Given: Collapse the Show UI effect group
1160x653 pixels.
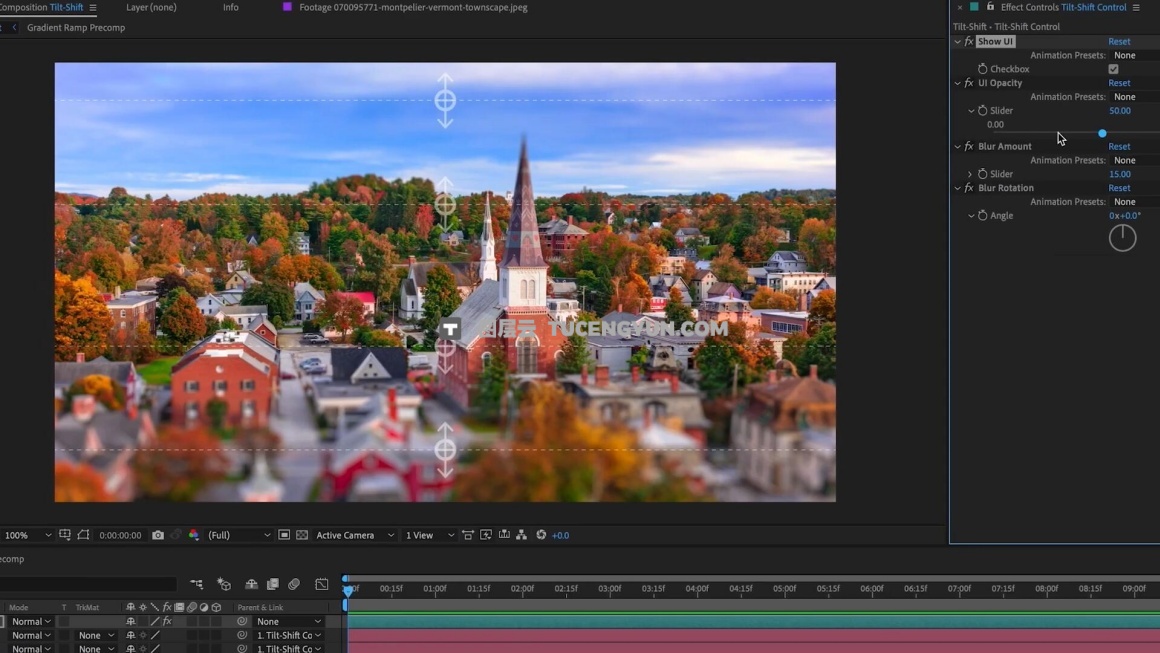Looking at the screenshot, I should click(957, 41).
